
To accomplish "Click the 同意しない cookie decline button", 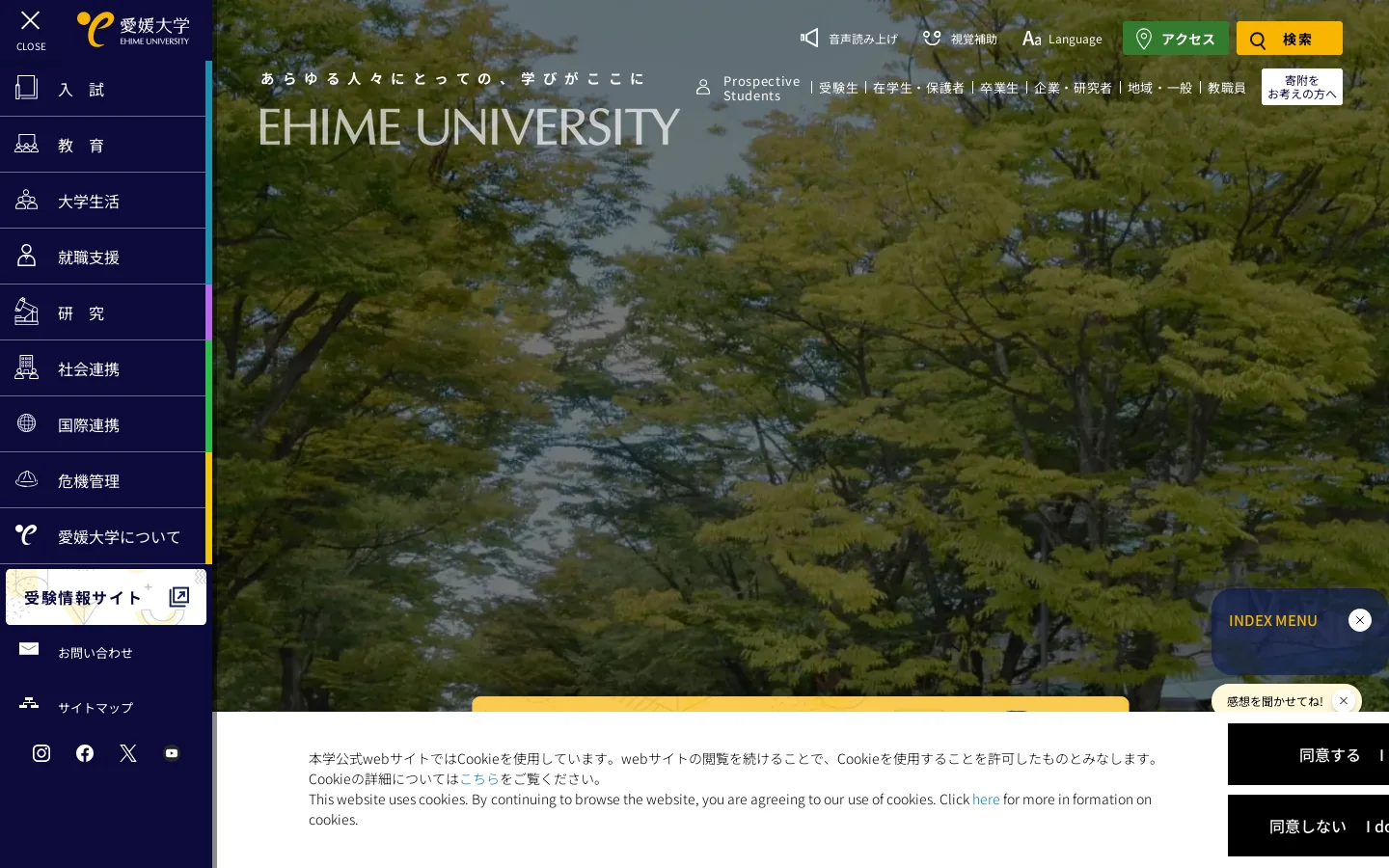I will coord(1308,826).
